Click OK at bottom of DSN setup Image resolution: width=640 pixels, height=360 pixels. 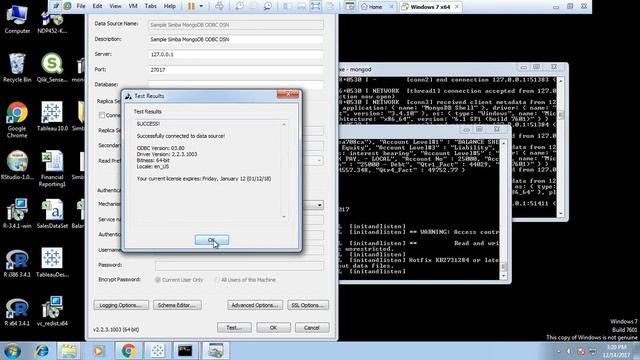click(x=273, y=328)
